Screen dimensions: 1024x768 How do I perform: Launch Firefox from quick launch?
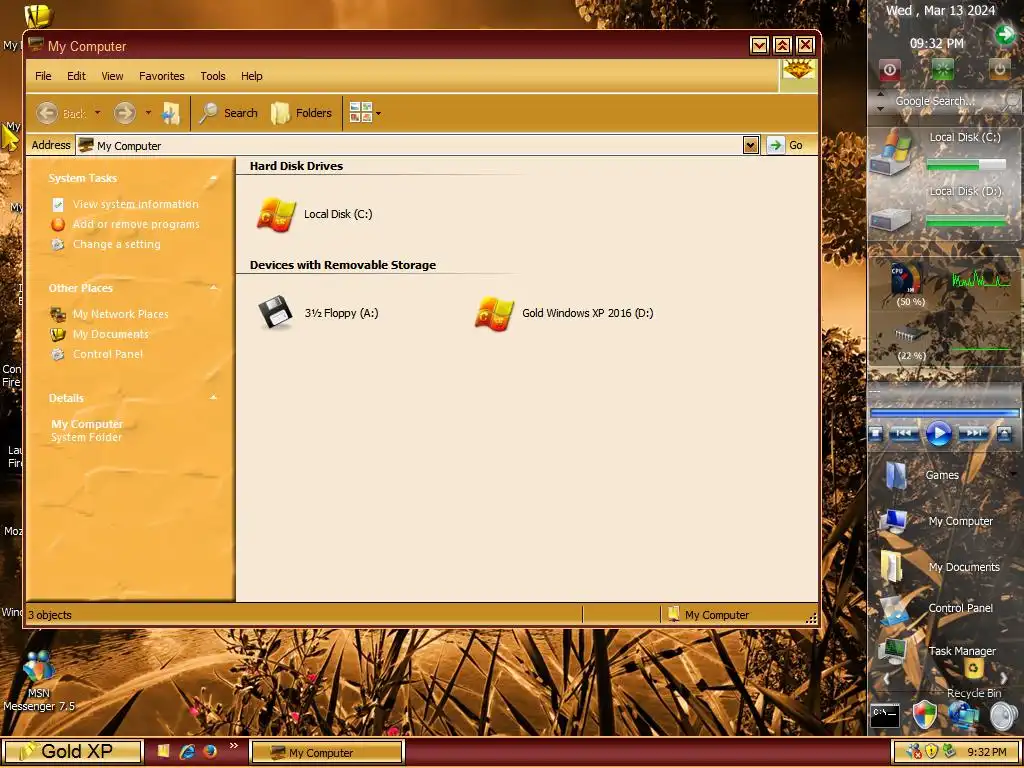click(210, 752)
